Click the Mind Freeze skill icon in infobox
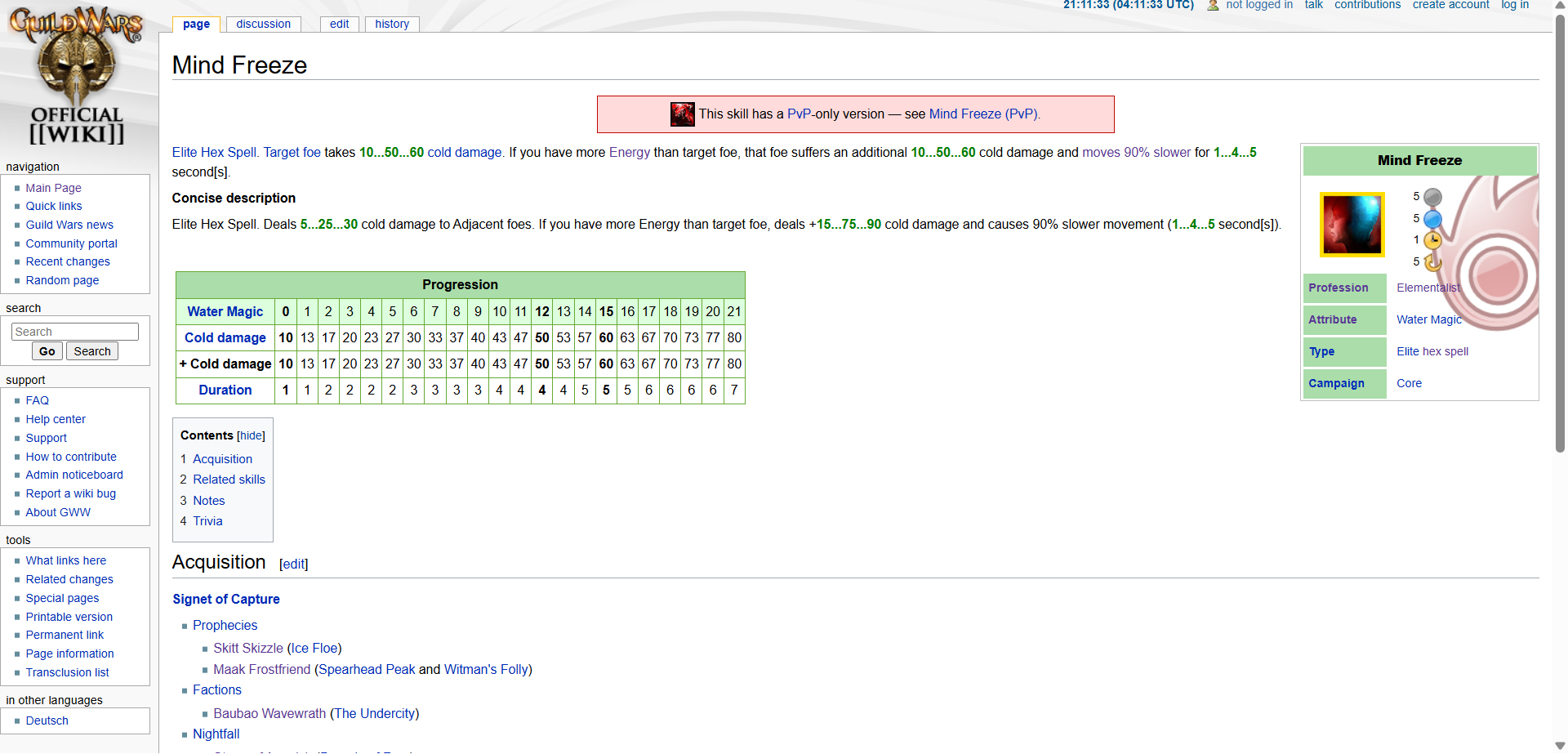 coord(1352,225)
